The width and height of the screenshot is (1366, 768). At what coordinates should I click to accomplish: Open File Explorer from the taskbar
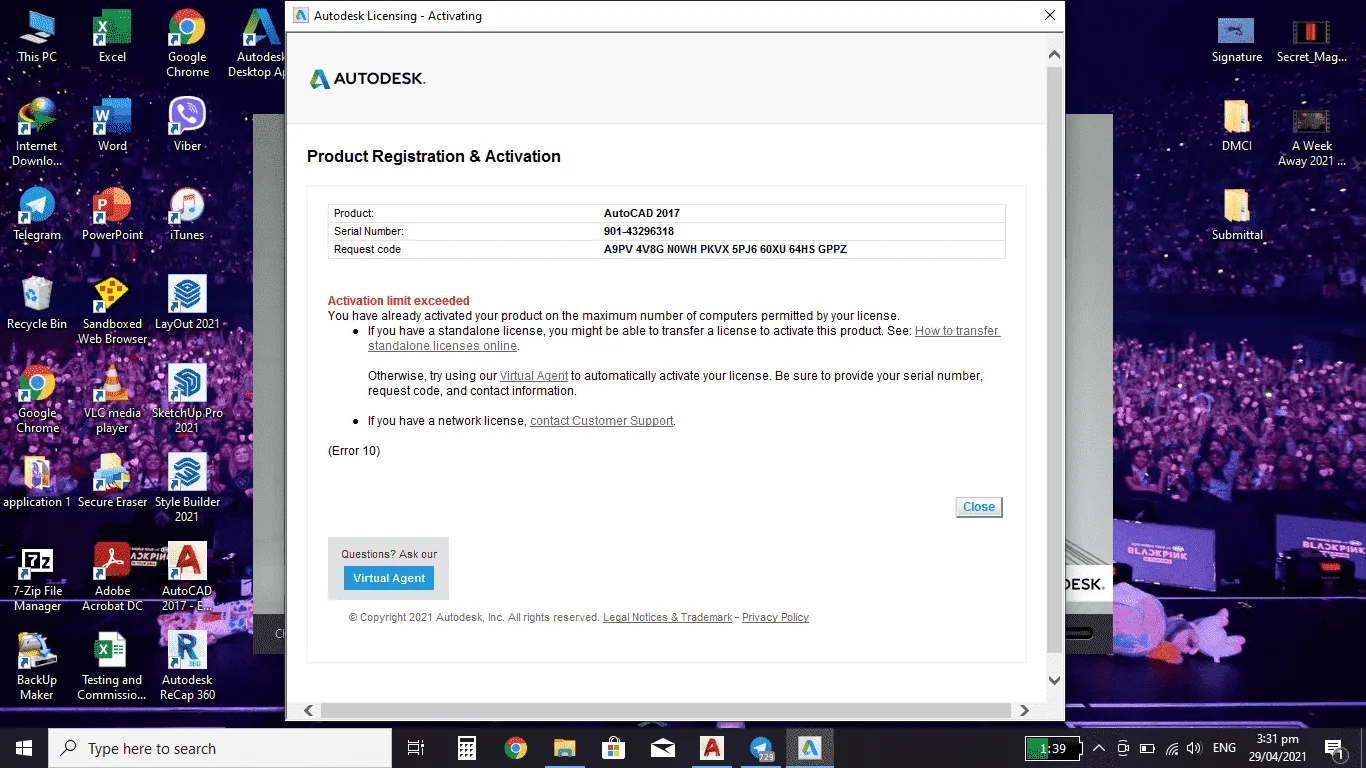tap(565, 748)
